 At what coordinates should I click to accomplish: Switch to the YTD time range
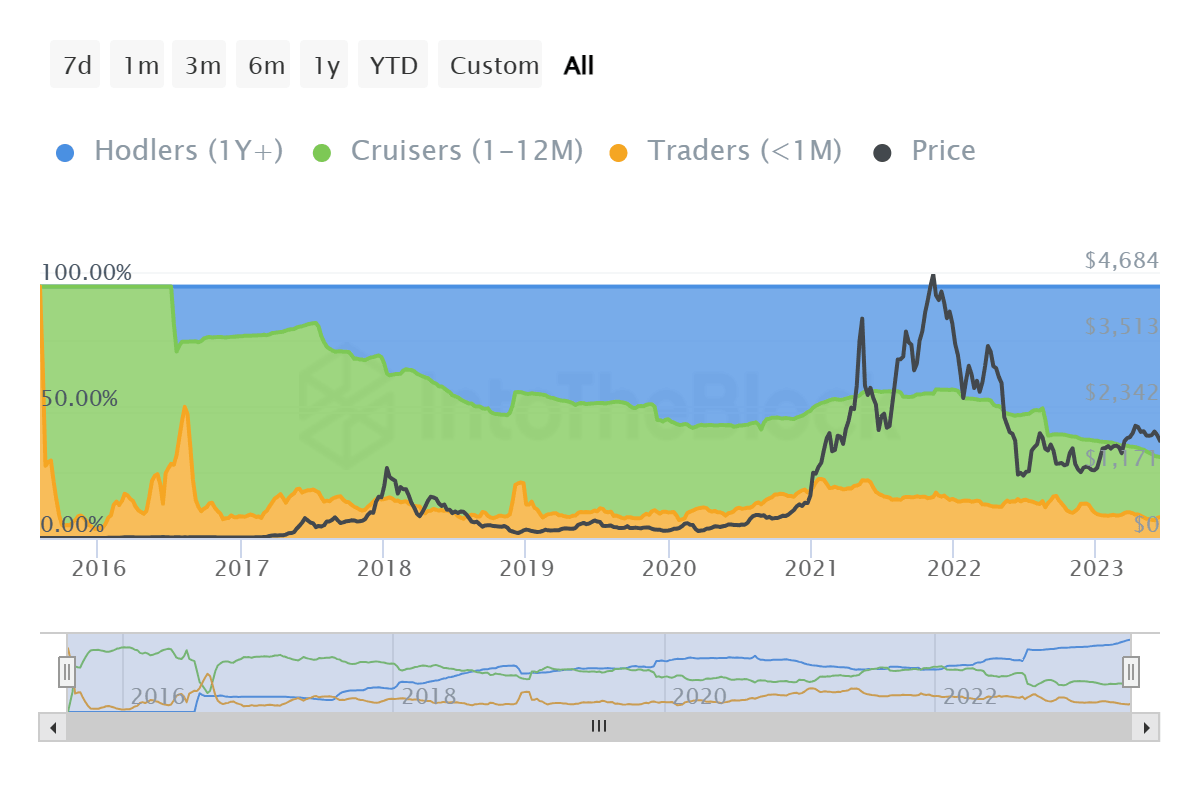[x=393, y=64]
